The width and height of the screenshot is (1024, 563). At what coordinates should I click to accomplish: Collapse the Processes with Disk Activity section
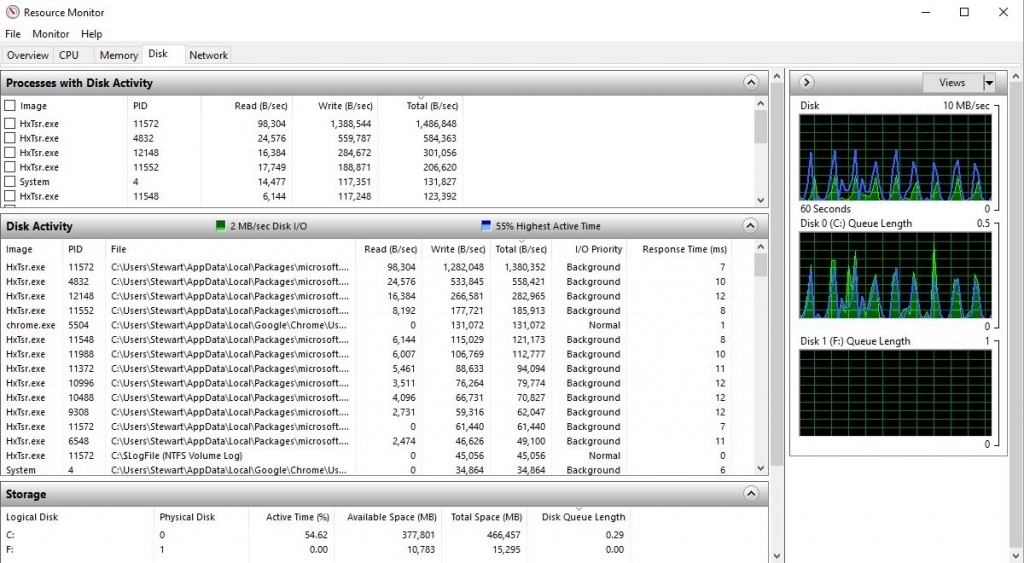click(751, 83)
